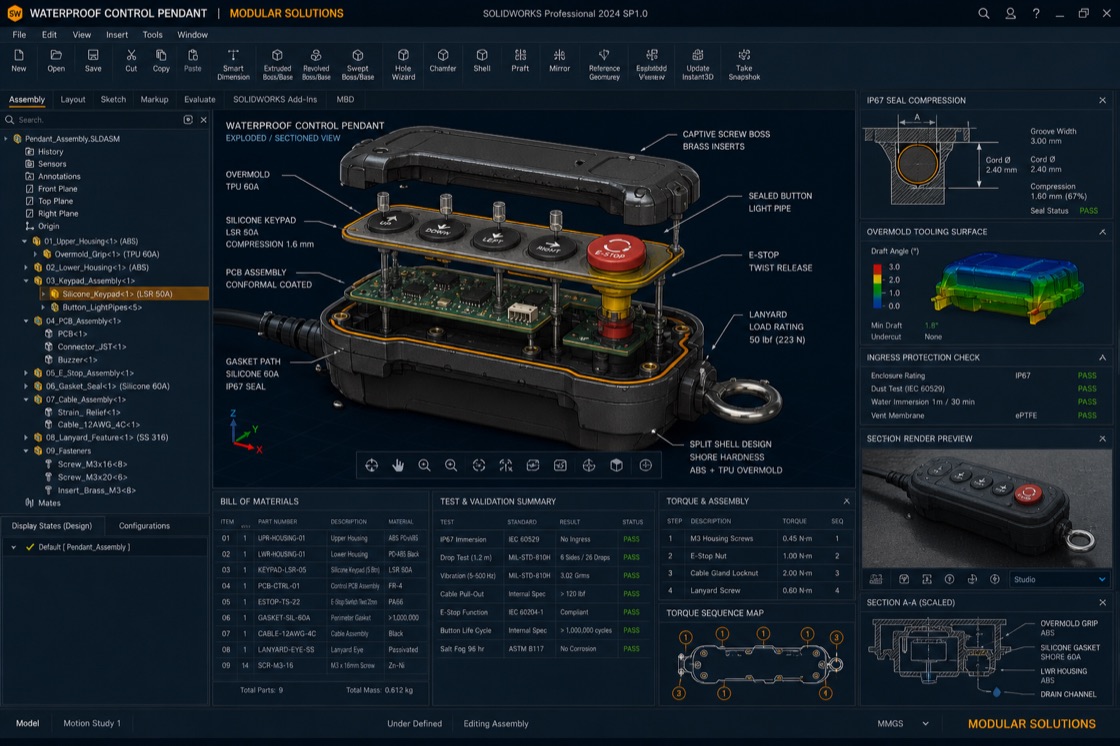Screen dimensions: 1120x746
Task: Open the MMGS units dropdown in the status bar
Action: tap(904, 724)
